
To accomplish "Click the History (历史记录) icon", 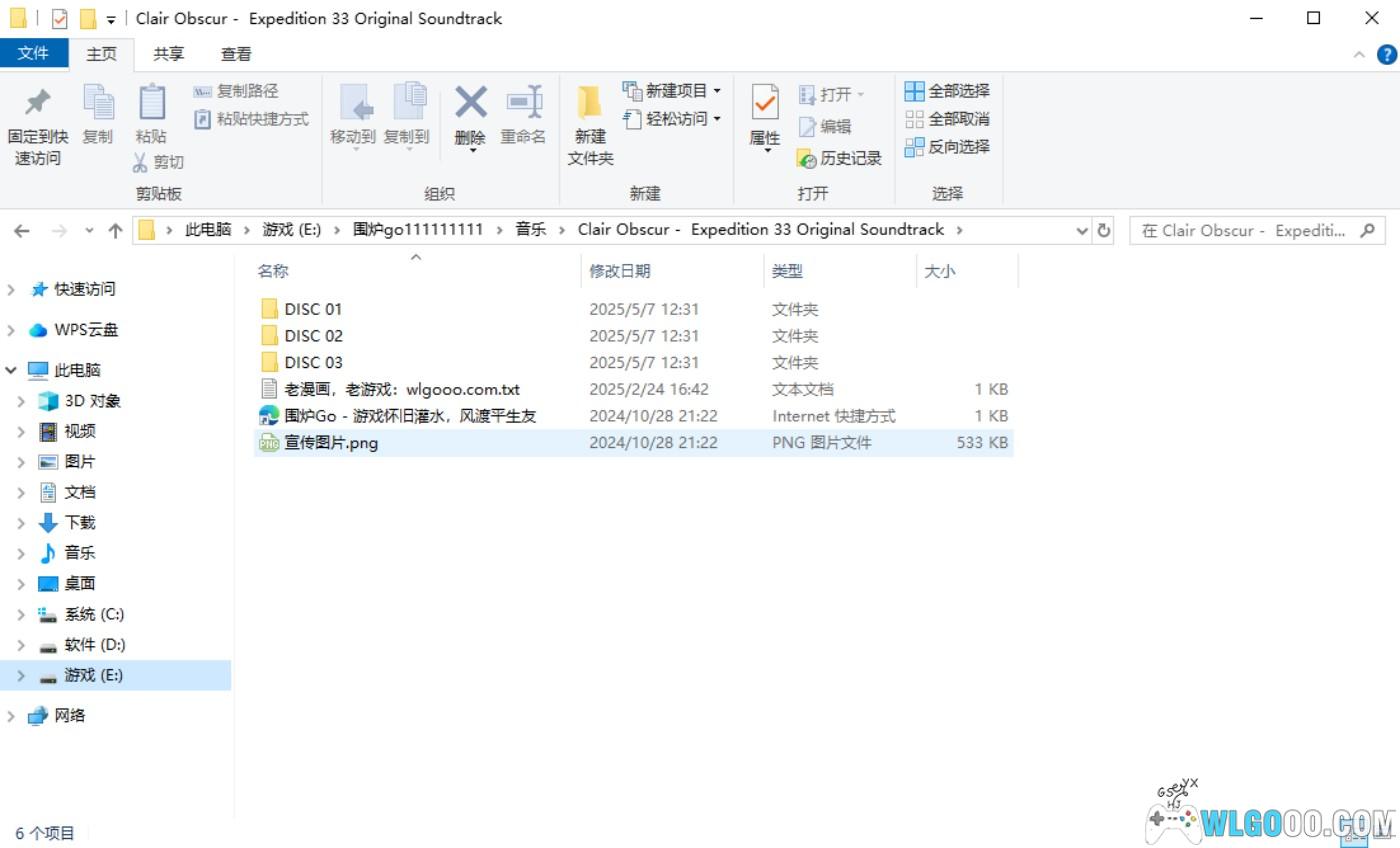I will [808, 159].
